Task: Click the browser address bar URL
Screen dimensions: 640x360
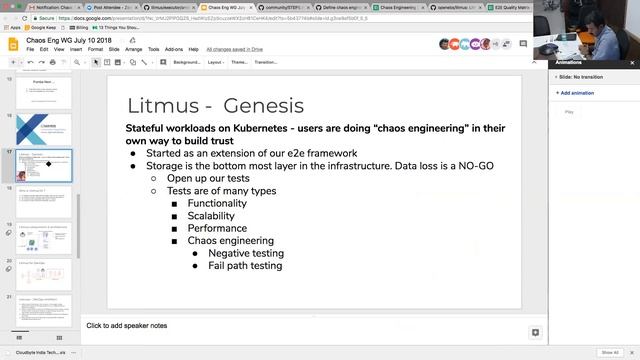Action: (x=213, y=18)
